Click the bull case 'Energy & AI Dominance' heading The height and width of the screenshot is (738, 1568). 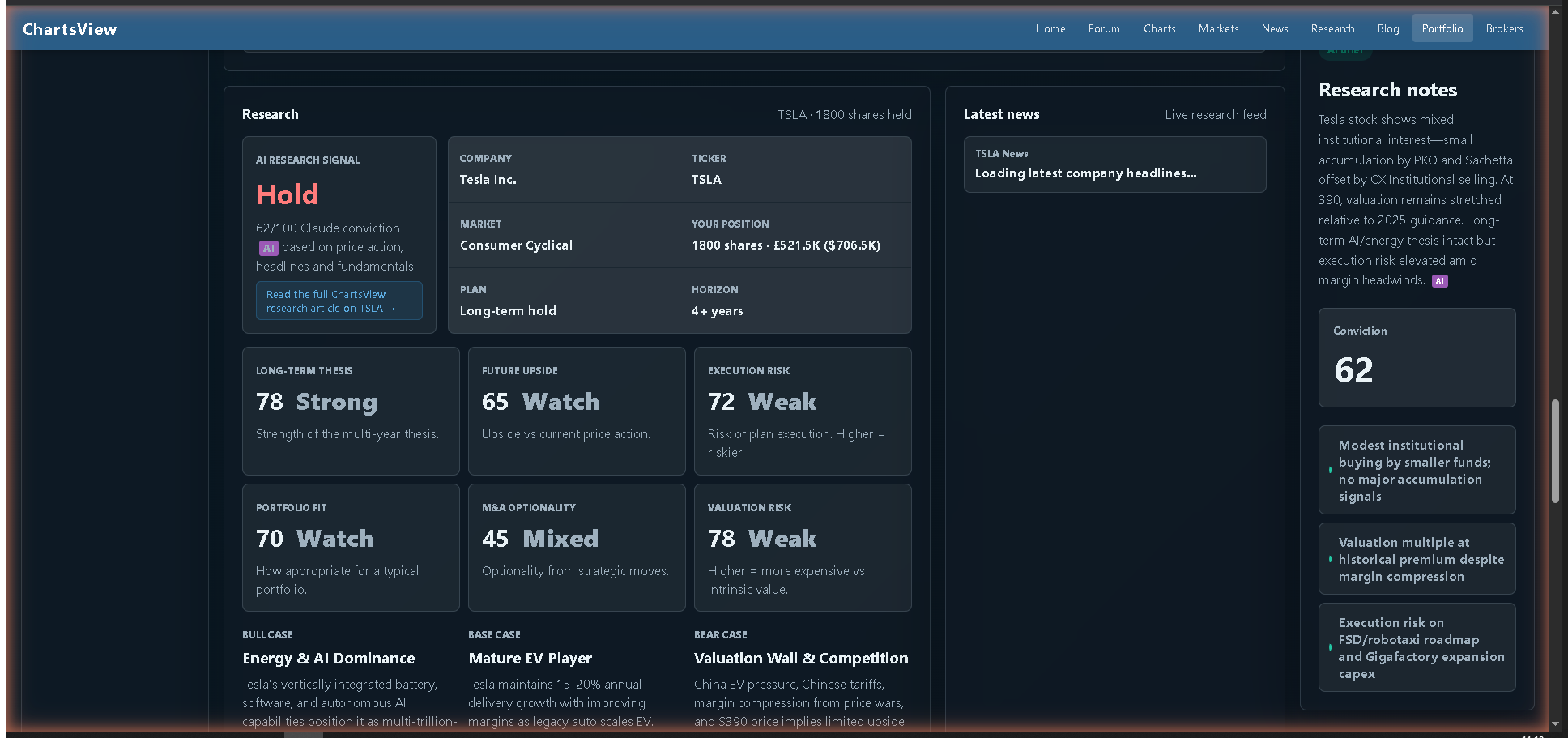328,659
